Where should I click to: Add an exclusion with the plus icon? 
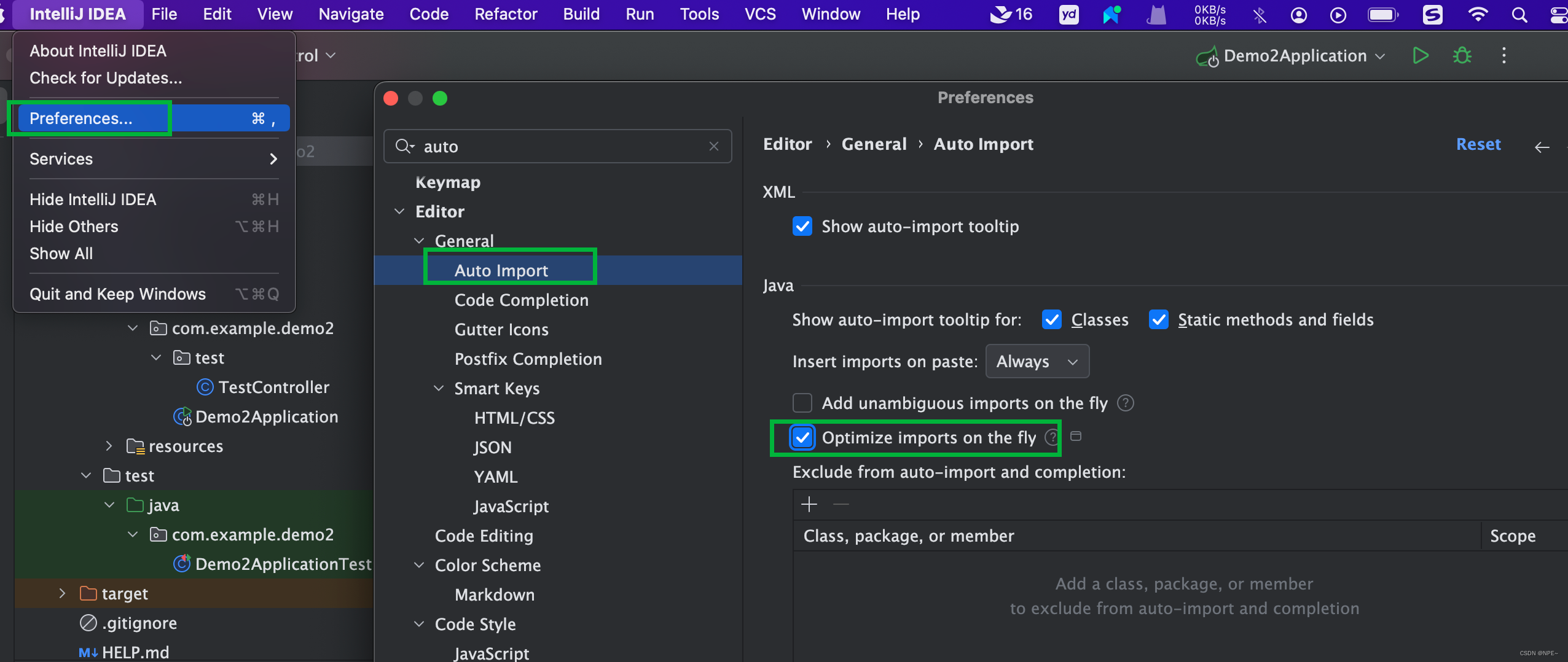tap(809, 505)
